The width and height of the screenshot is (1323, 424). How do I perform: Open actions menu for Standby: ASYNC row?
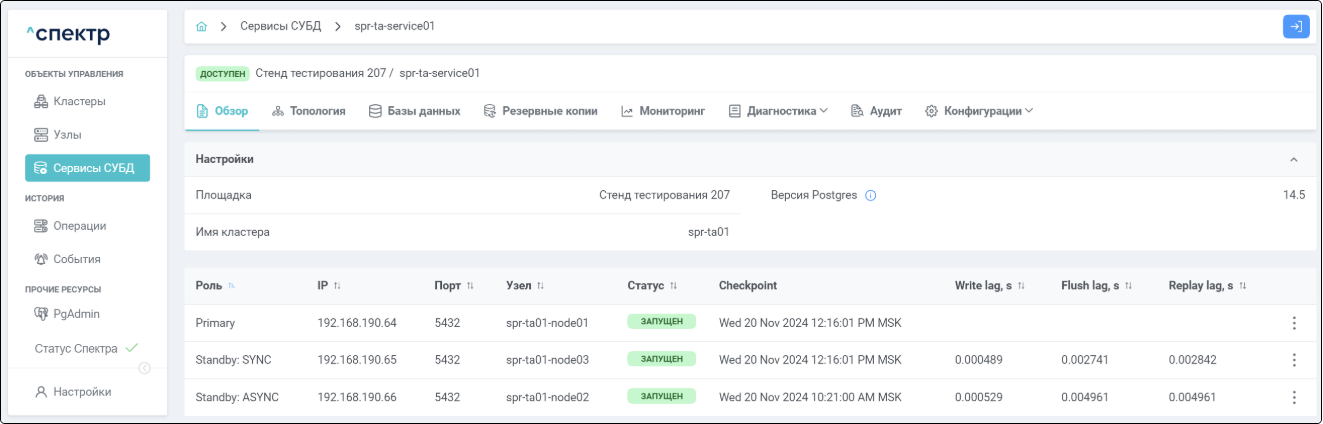[1294, 397]
